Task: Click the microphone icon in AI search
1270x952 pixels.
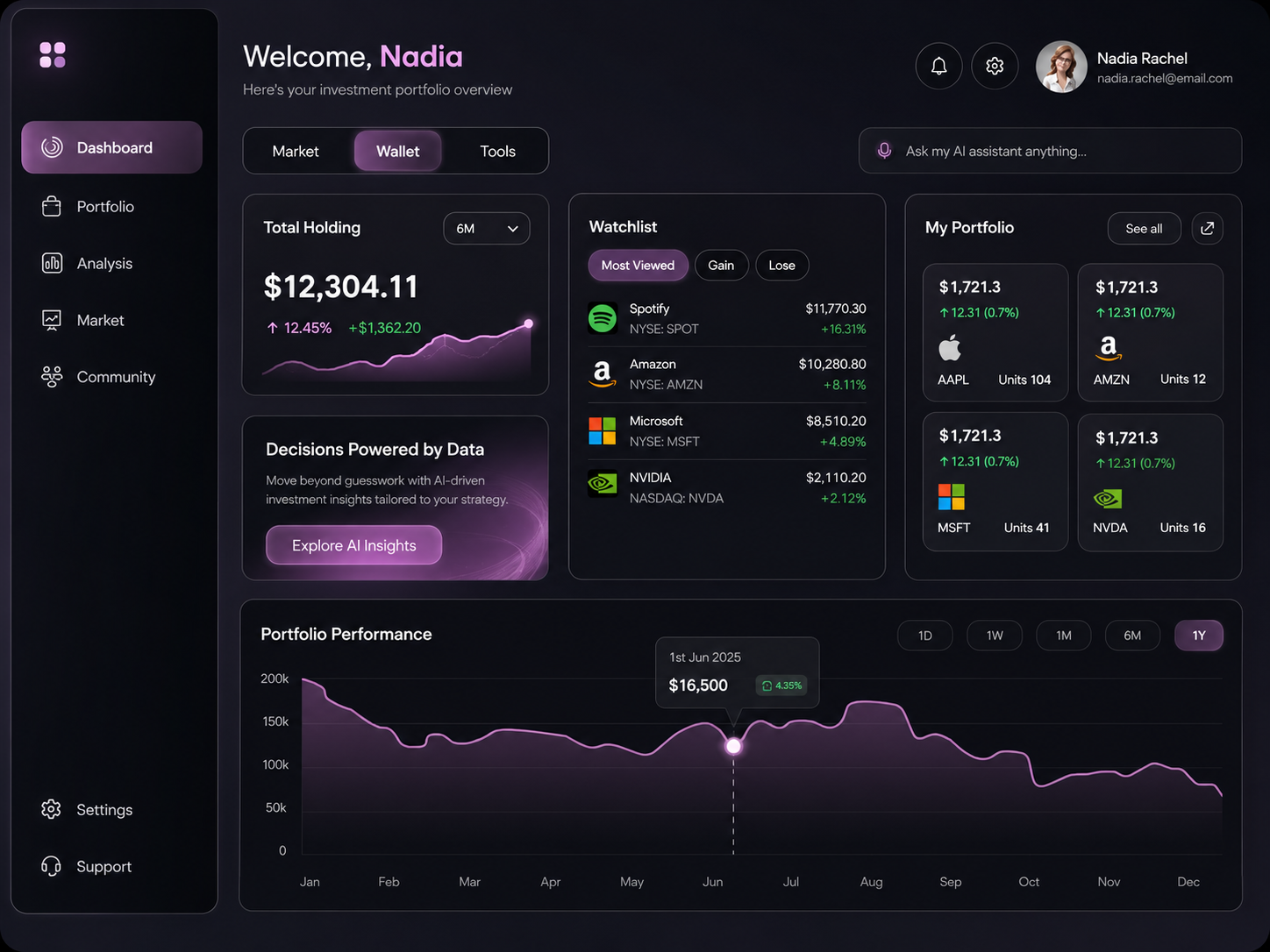Action: pyautogui.click(x=885, y=151)
